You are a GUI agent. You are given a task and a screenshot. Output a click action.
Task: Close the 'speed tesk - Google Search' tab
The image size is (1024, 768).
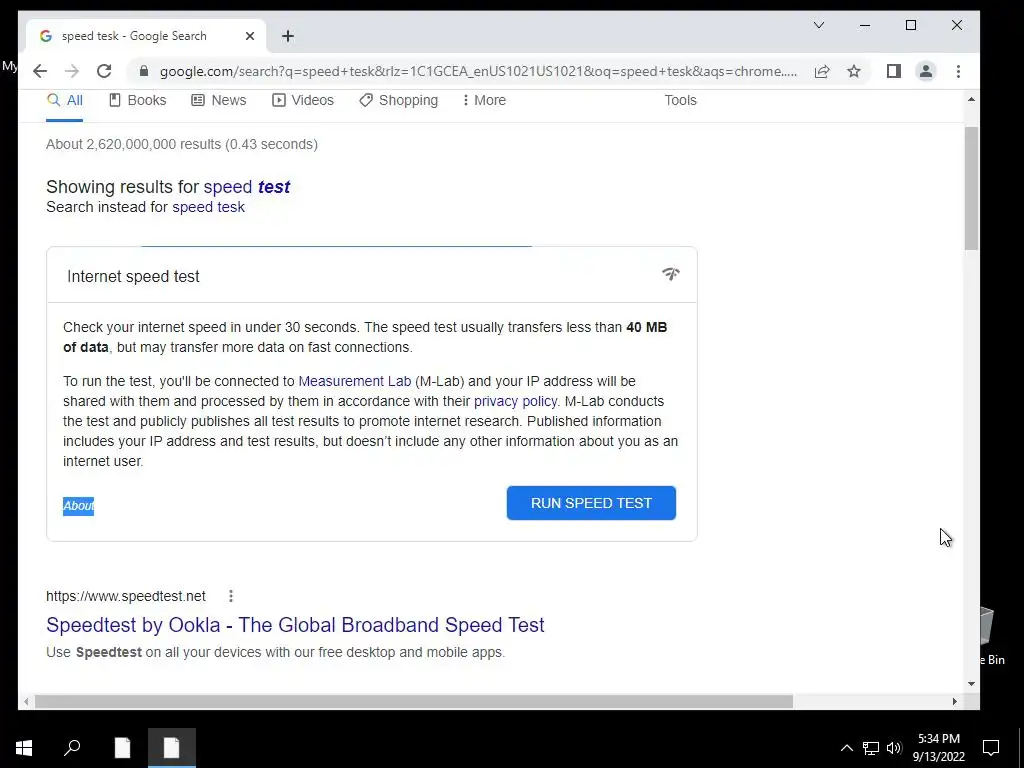click(x=249, y=36)
